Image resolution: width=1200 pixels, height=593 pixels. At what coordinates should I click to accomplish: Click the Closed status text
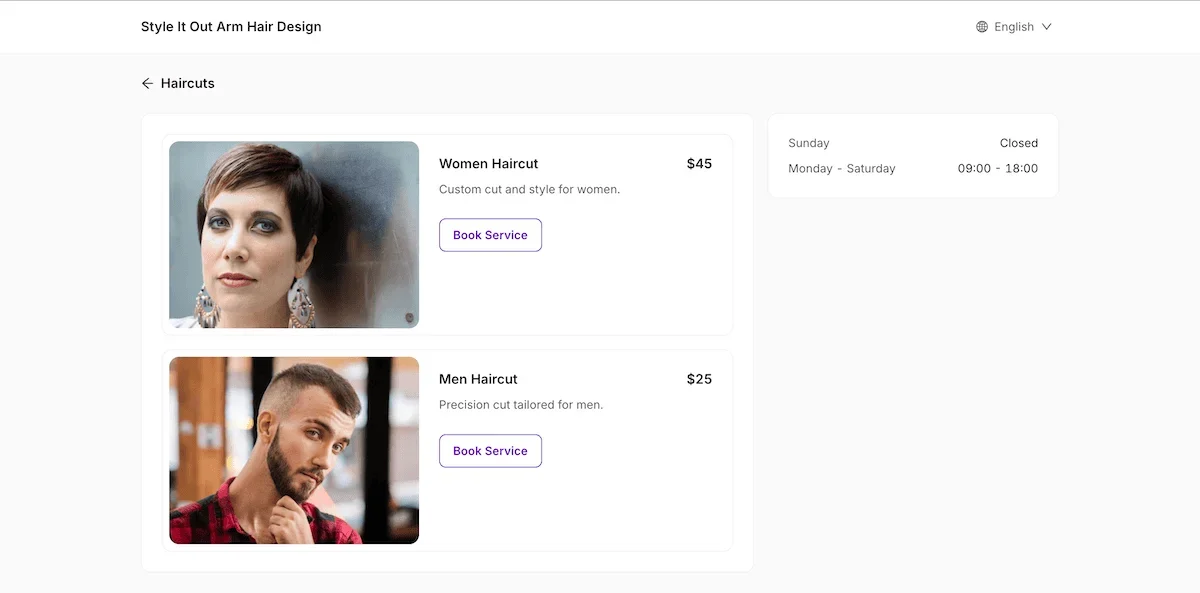pyautogui.click(x=1019, y=143)
